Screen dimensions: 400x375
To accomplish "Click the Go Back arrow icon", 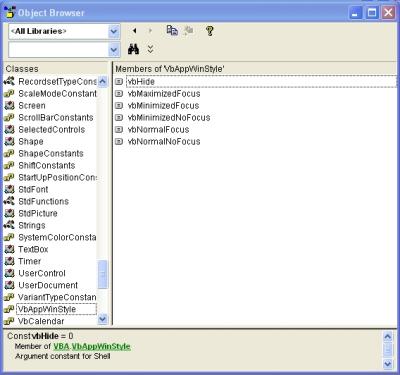I will [134, 31].
